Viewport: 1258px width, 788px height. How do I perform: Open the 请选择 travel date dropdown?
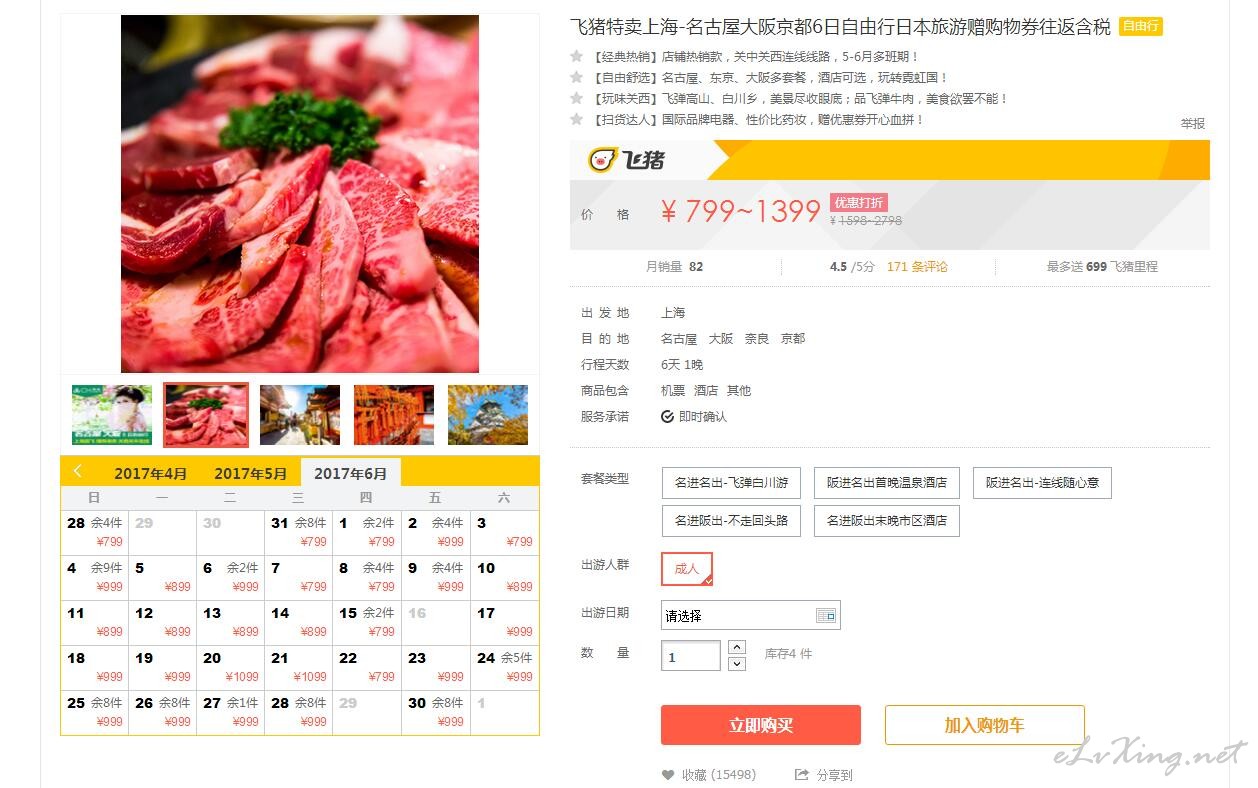750,616
